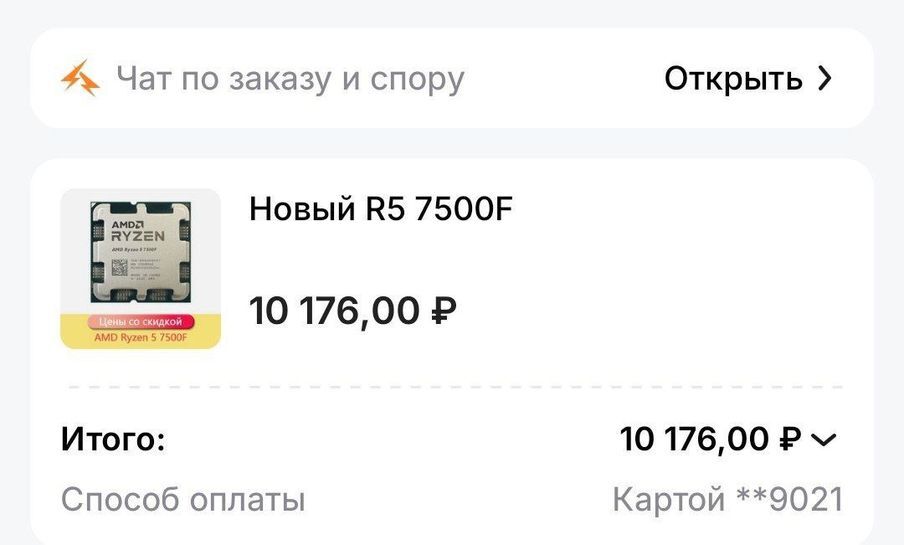Open the Новый R5 7500F product title

coord(381,208)
